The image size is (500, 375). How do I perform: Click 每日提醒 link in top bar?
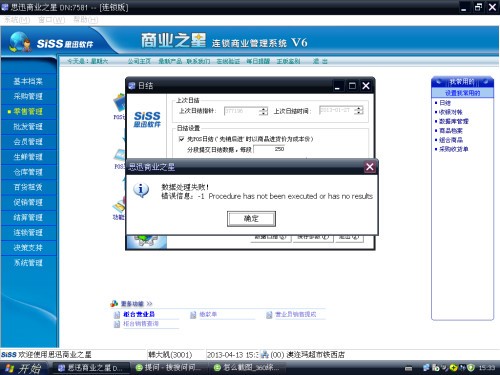(258, 61)
